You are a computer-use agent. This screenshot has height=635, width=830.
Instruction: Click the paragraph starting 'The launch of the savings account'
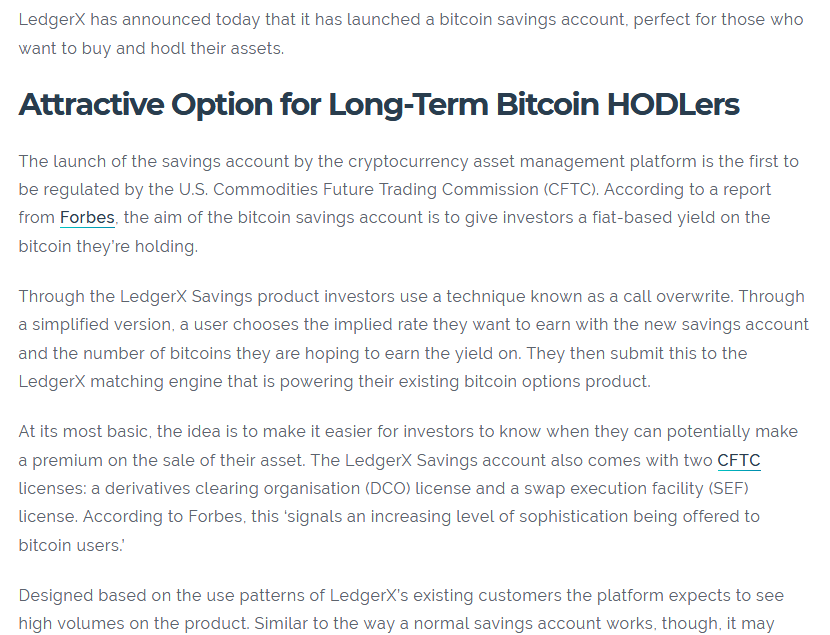408,204
